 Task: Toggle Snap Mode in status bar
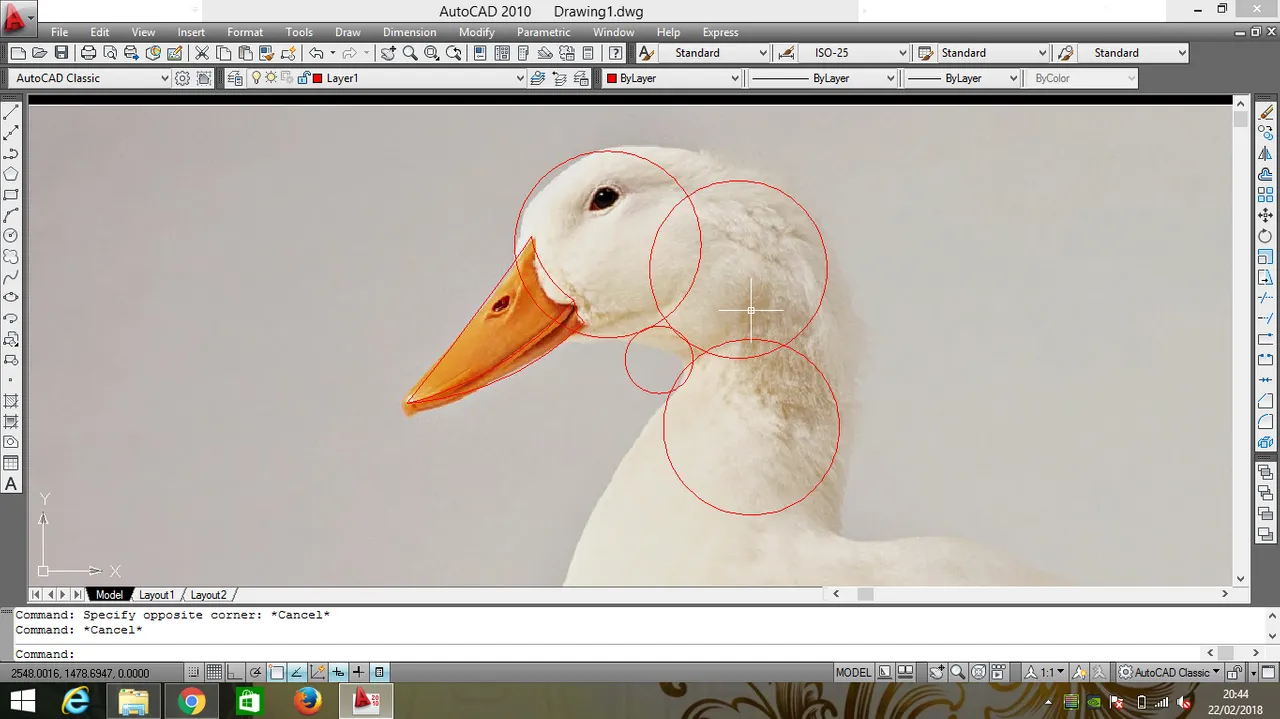pos(193,673)
